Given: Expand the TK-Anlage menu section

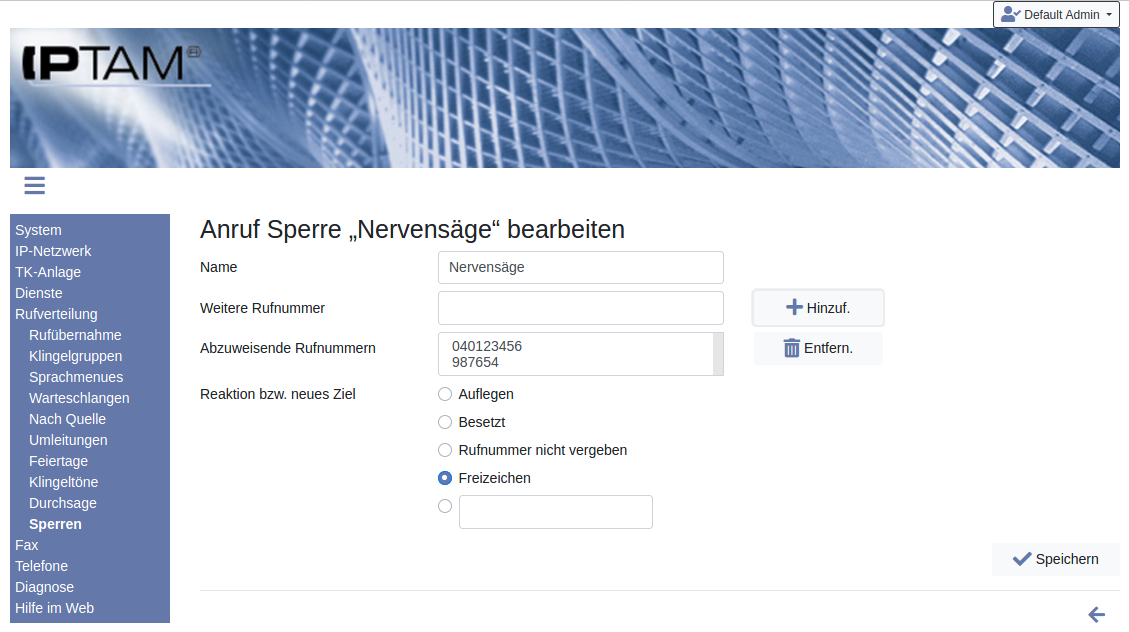Looking at the screenshot, I should (48, 272).
